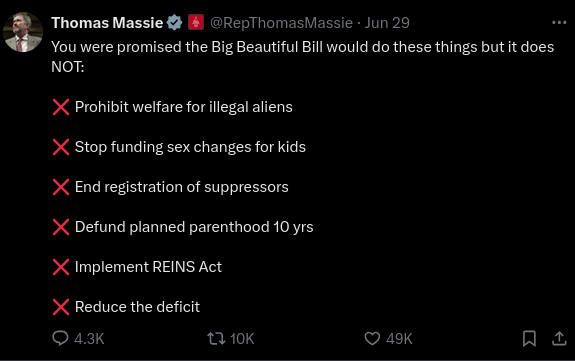Like the post with the heart icon
Screen dimensions: 575x361
click(x=372, y=338)
